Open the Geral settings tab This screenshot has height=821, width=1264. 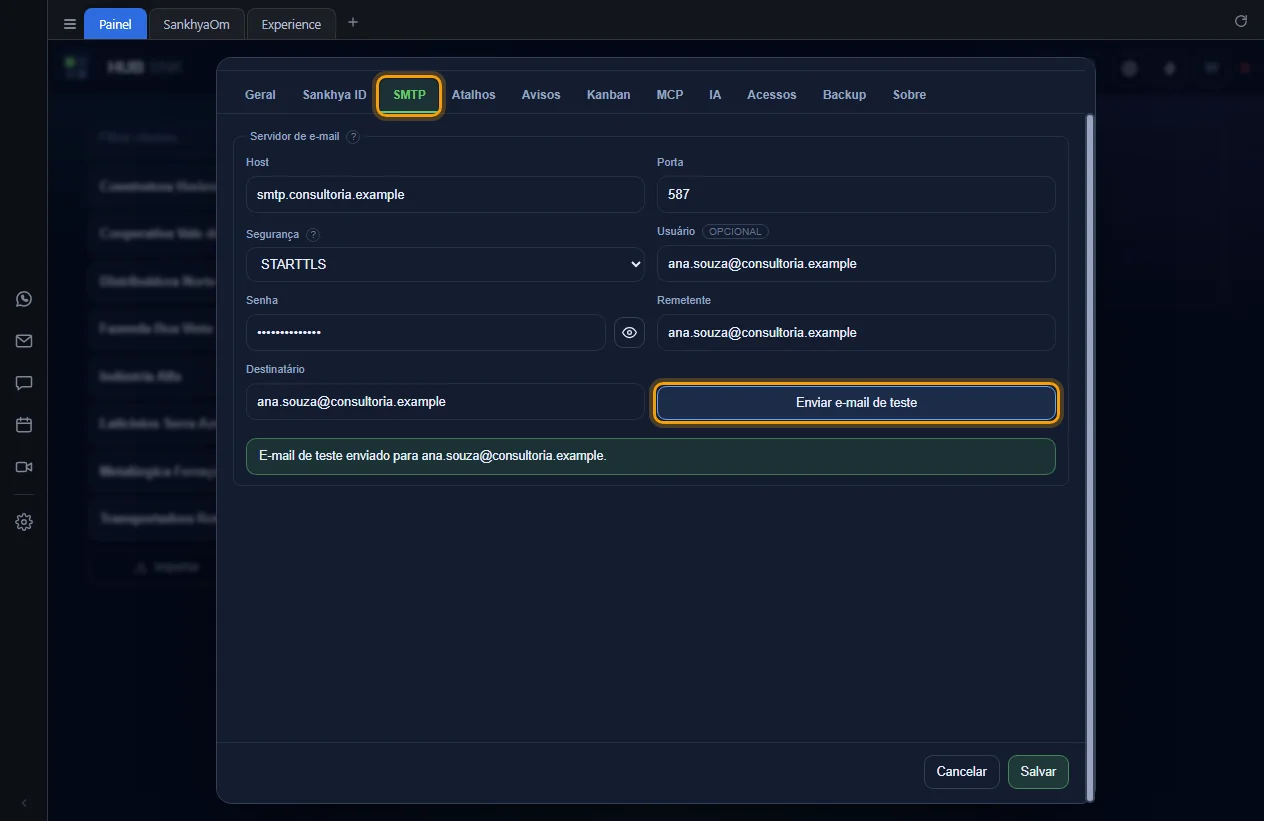coord(260,95)
